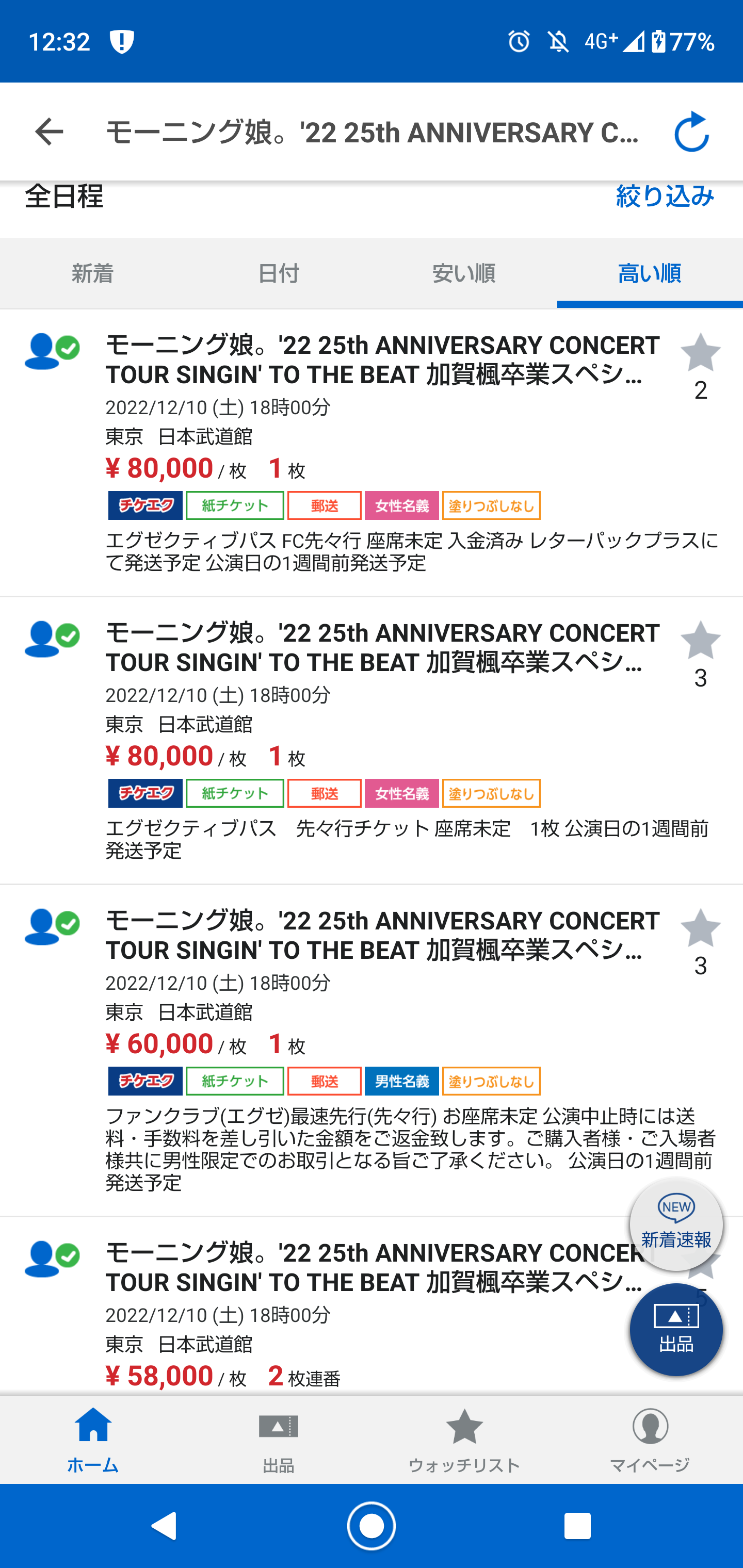Open マイページ profile icon
This screenshot has width=743, height=1568.
pyautogui.click(x=650, y=1440)
